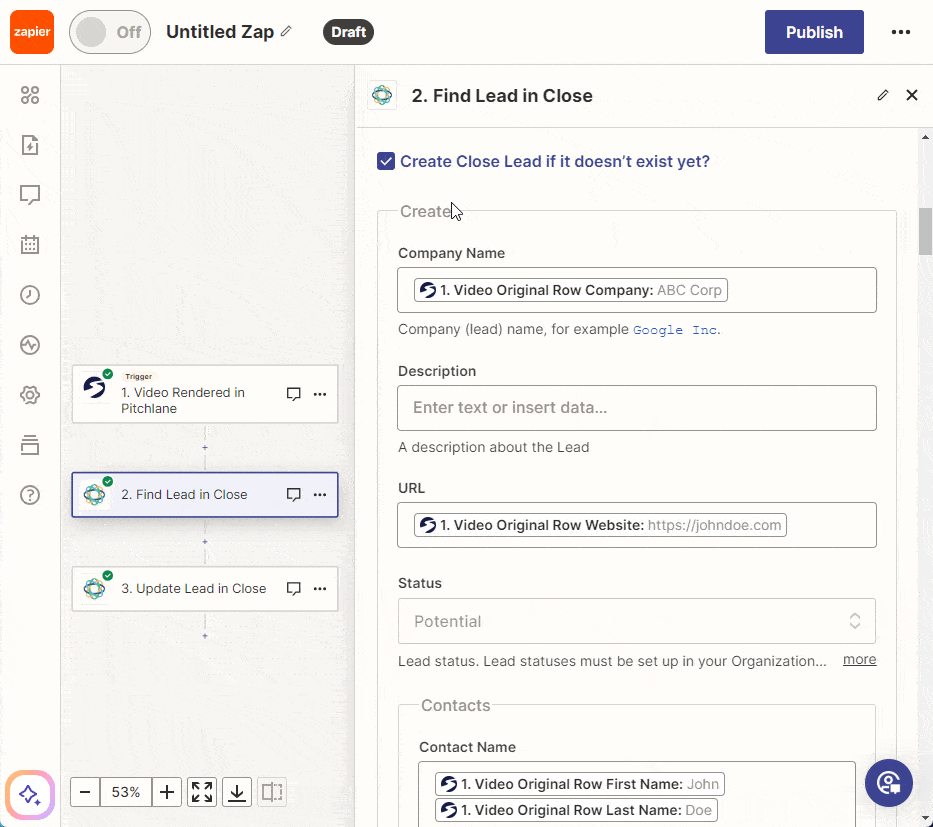The height and width of the screenshot is (827, 933).
Task: Publish the Zap
Action: pyautogui.click(x=814, y=32)
